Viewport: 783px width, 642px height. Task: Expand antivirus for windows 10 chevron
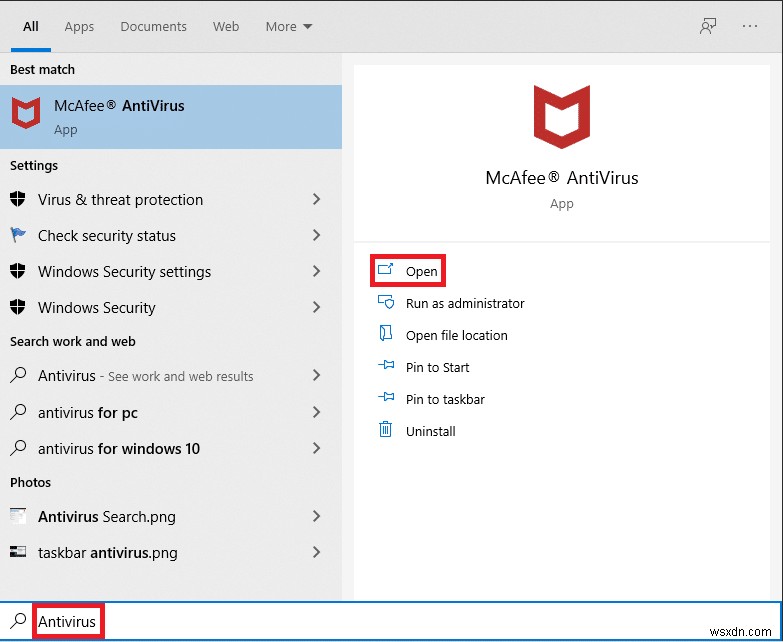316,448
